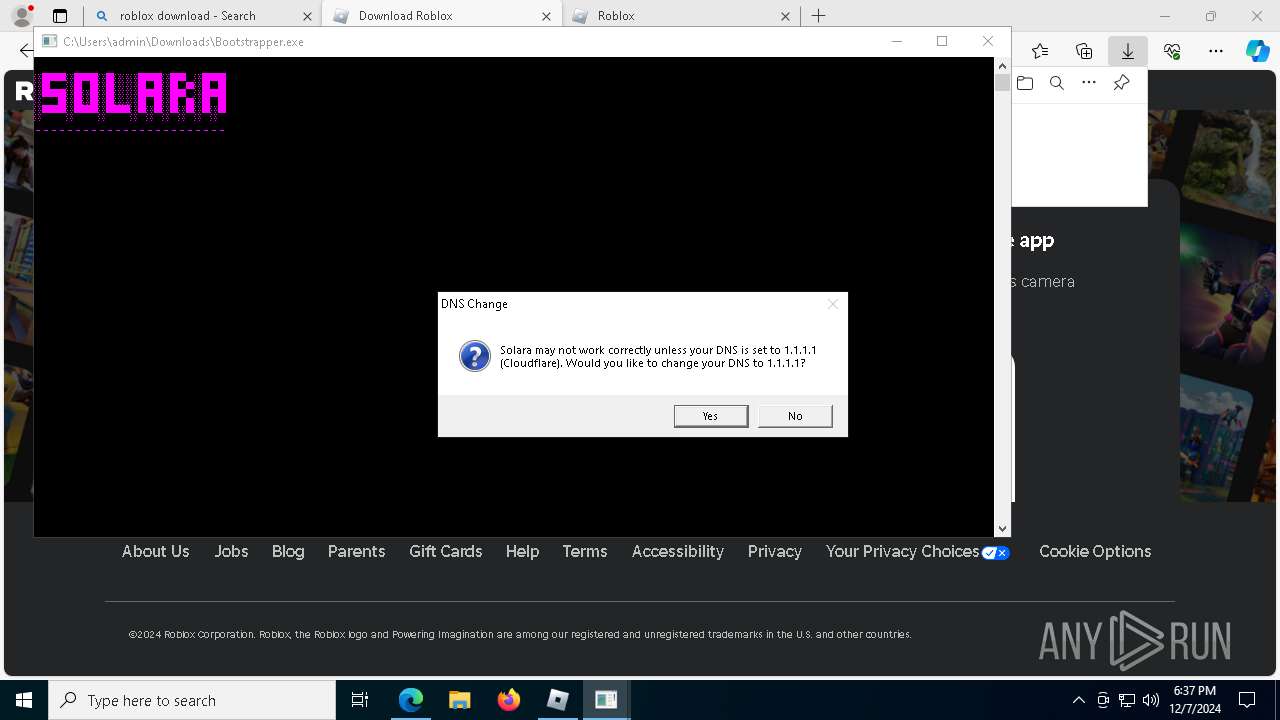Viewport: 1280px width, 720px height.
Task: Click the question mark icon in the dialog
Action: [x=475, y=356]
